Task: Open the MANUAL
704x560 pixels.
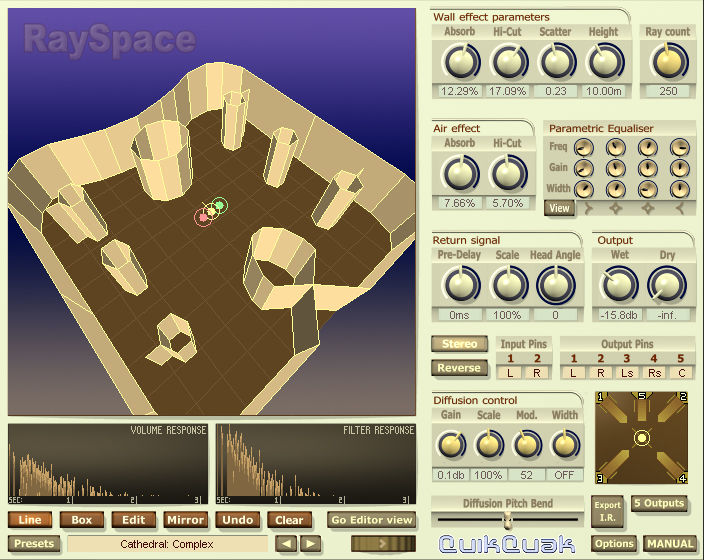Action: (x=670, y=543)
